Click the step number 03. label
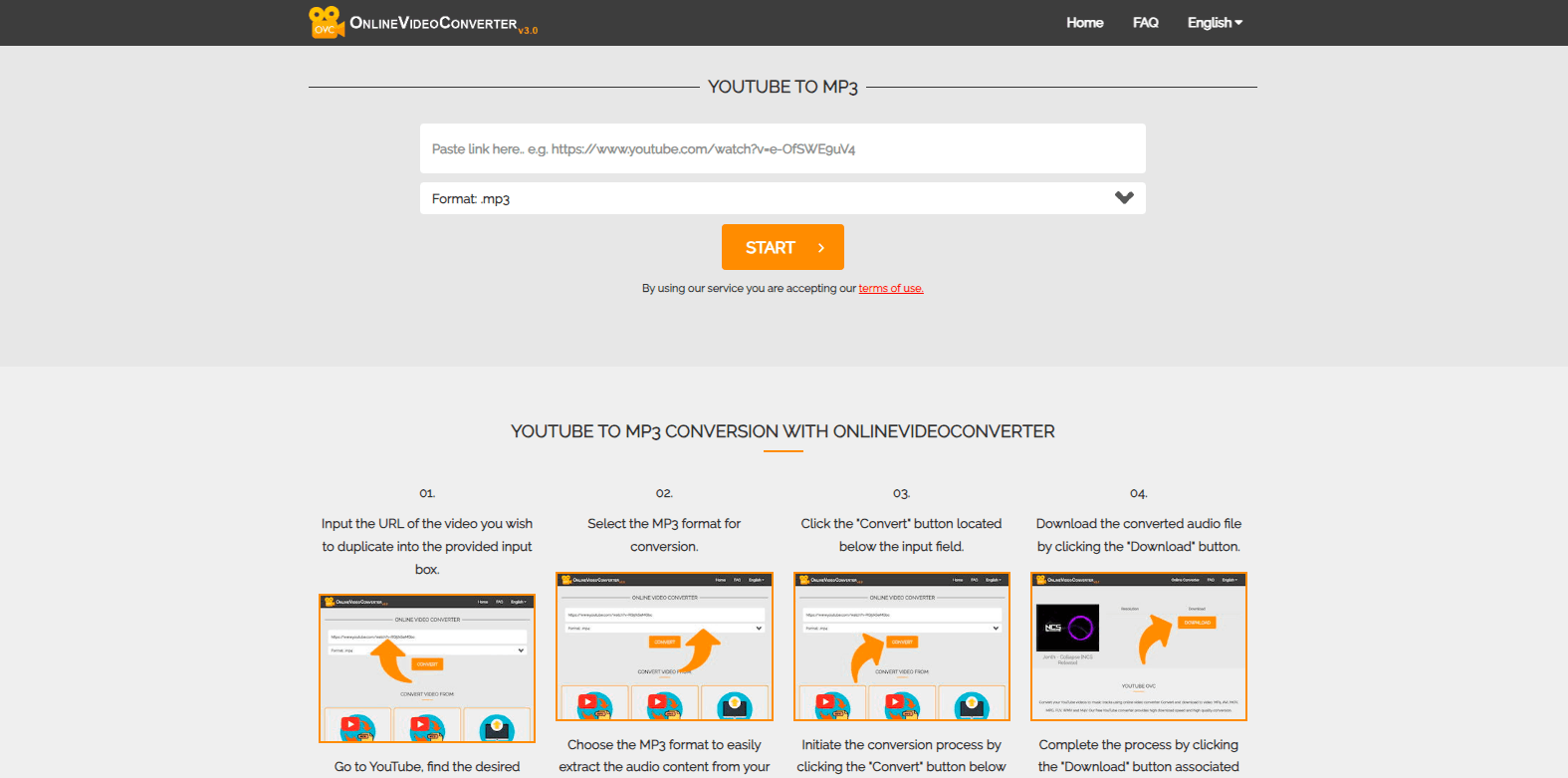This screenshot has height=778, width=1568. click(x=902, y=494)
